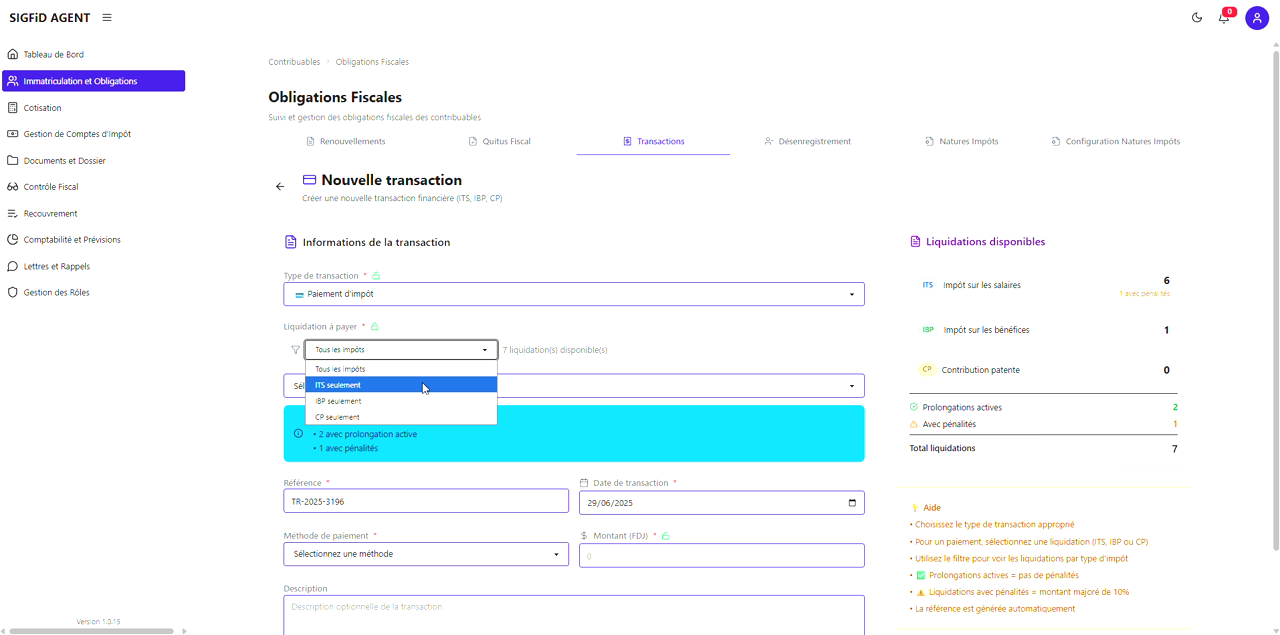The height and width of the screenshot is (635, 1280).
Task: Click the Contribuables breadcrumb link
Action: (294, 62)
